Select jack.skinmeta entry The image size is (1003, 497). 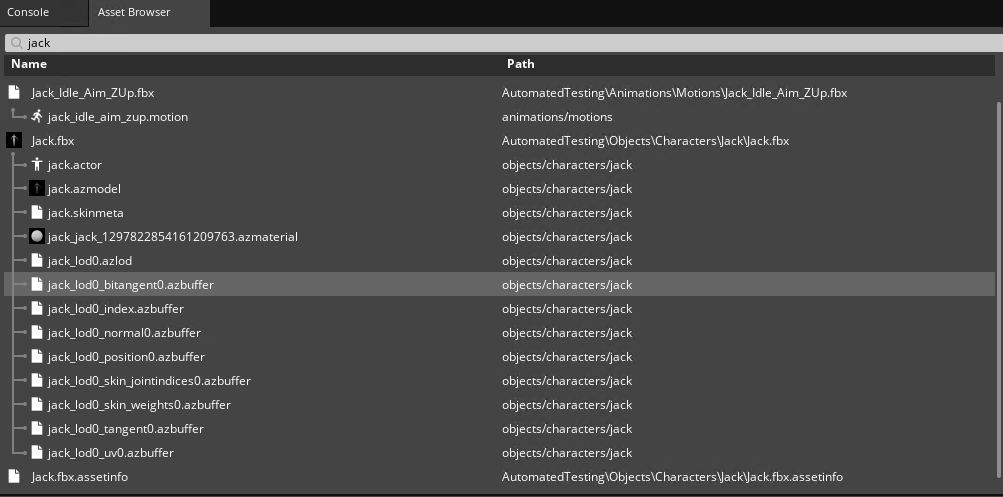click(86, 213)
